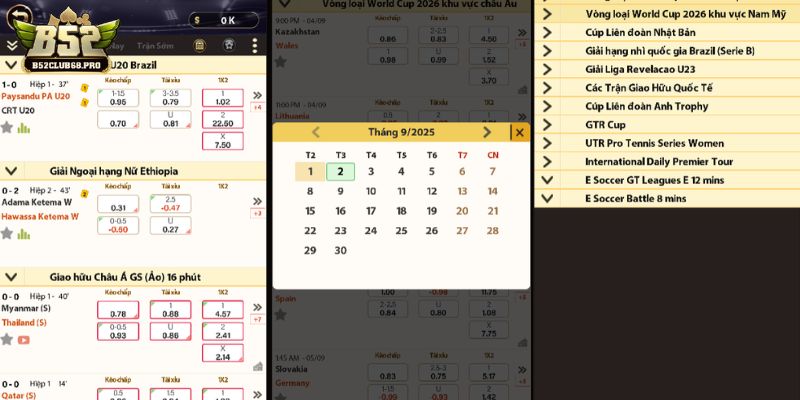Select day 15 in the calendar
Image resolution: width=800 pixels, height=400 pixels.
pos(310,211)
